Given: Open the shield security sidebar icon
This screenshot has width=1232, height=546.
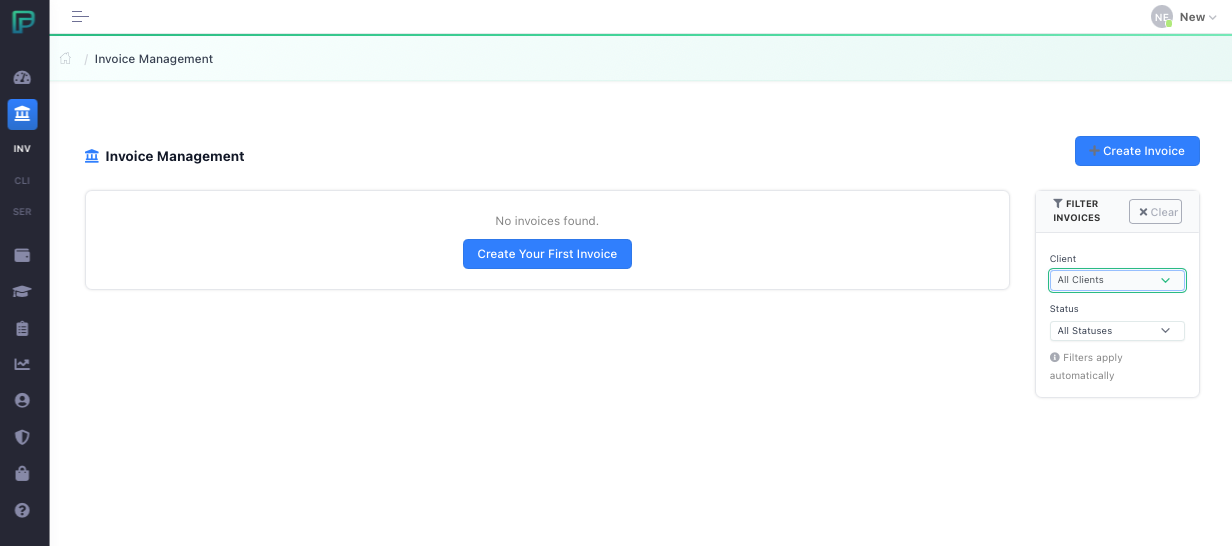Looking at the screenshot, I should tap(22, 437).
